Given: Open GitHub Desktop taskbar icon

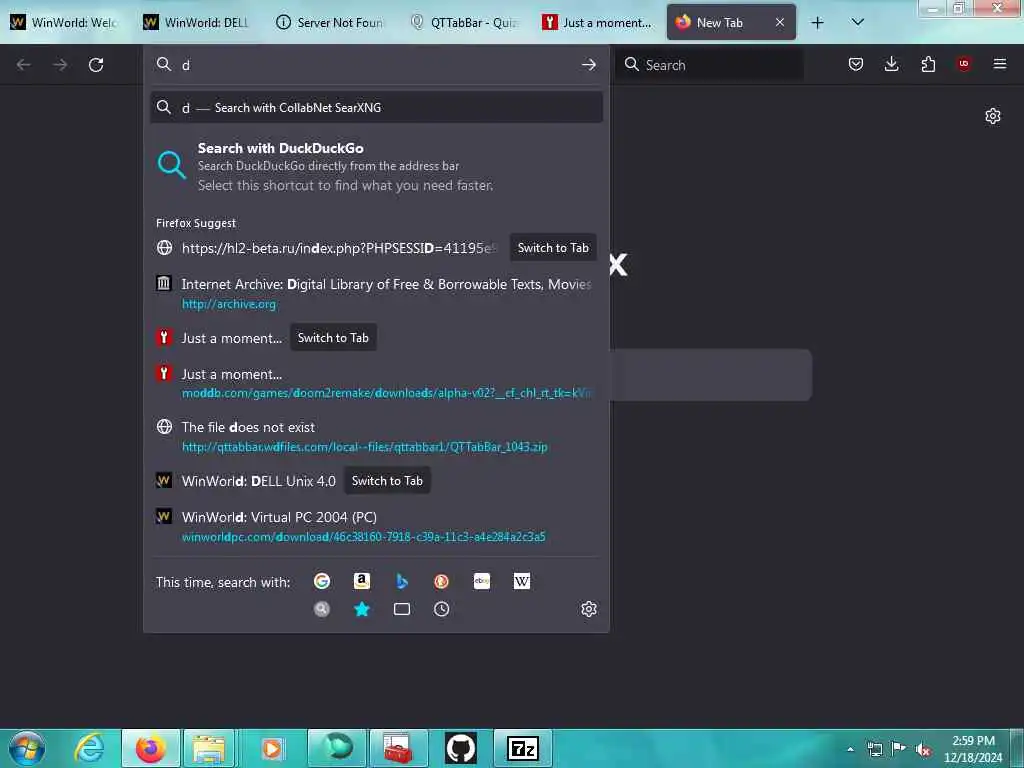Looking at the screenshot, I should point(461,748).
